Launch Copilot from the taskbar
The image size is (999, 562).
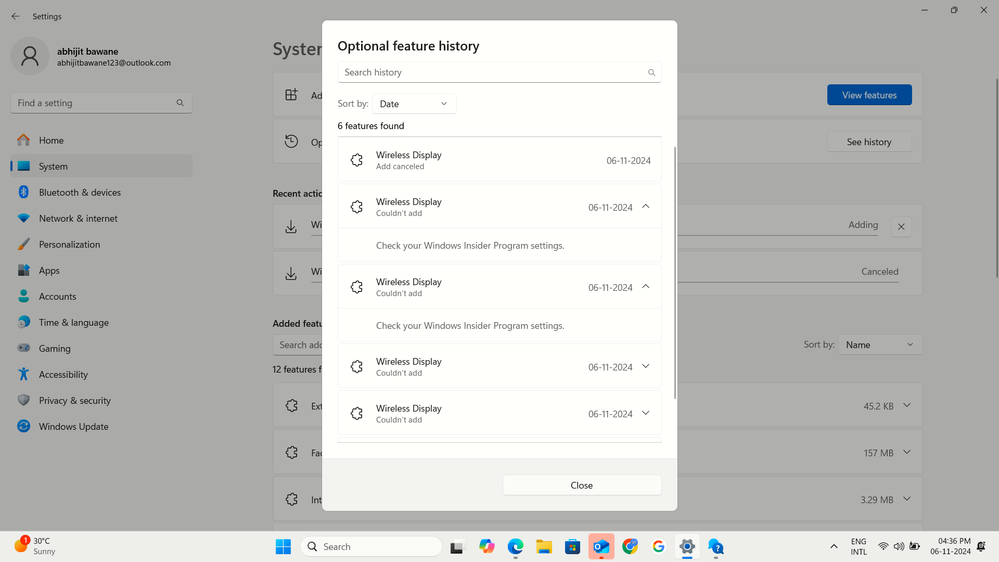pos(487,547)
